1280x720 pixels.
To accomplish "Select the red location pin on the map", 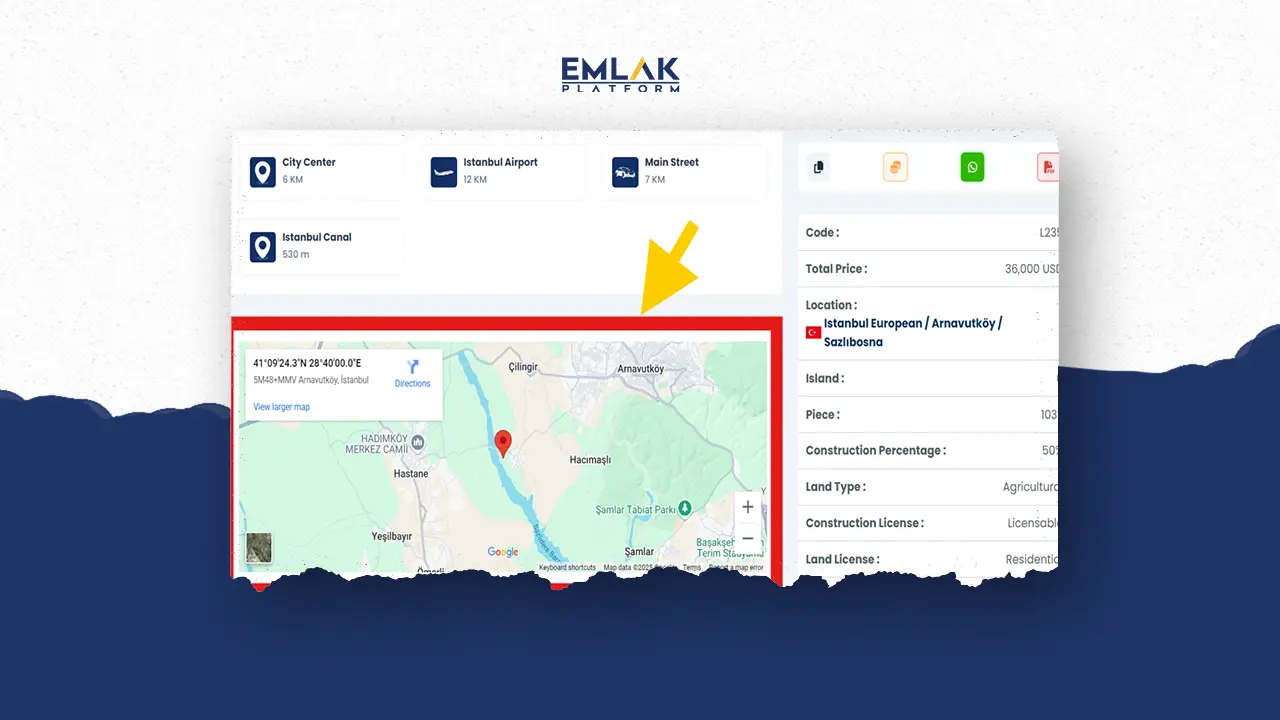I will [x=504, y=443].
